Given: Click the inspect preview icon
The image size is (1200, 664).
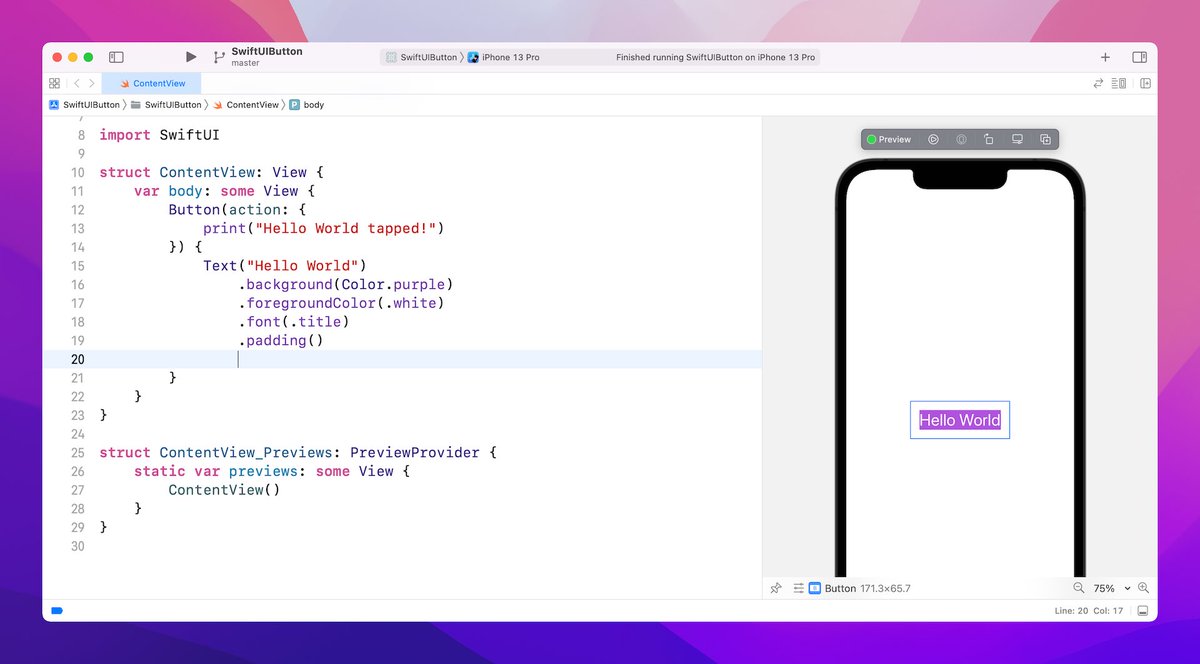Looking at the screenshot, I should coord(961,139).
